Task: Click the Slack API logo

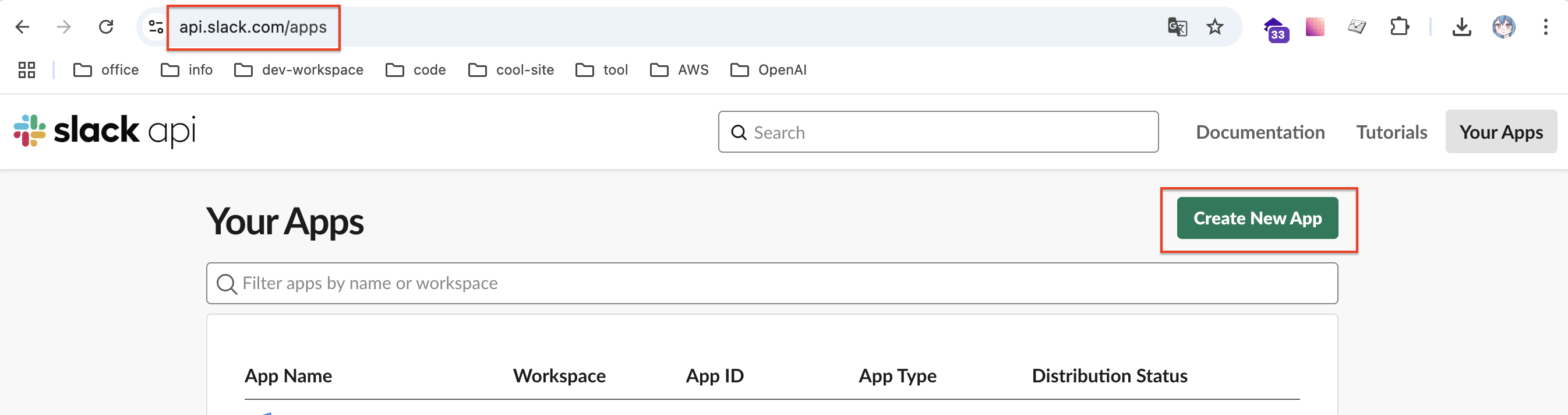Action: pos(105,131)
